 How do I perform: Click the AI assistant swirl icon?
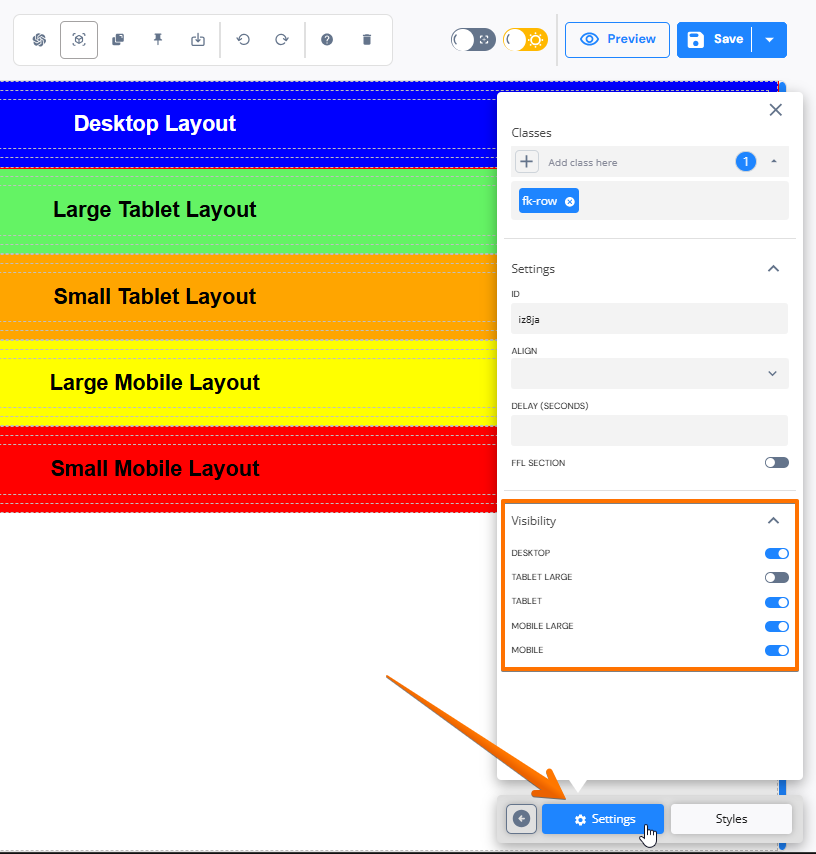(40, 40)
